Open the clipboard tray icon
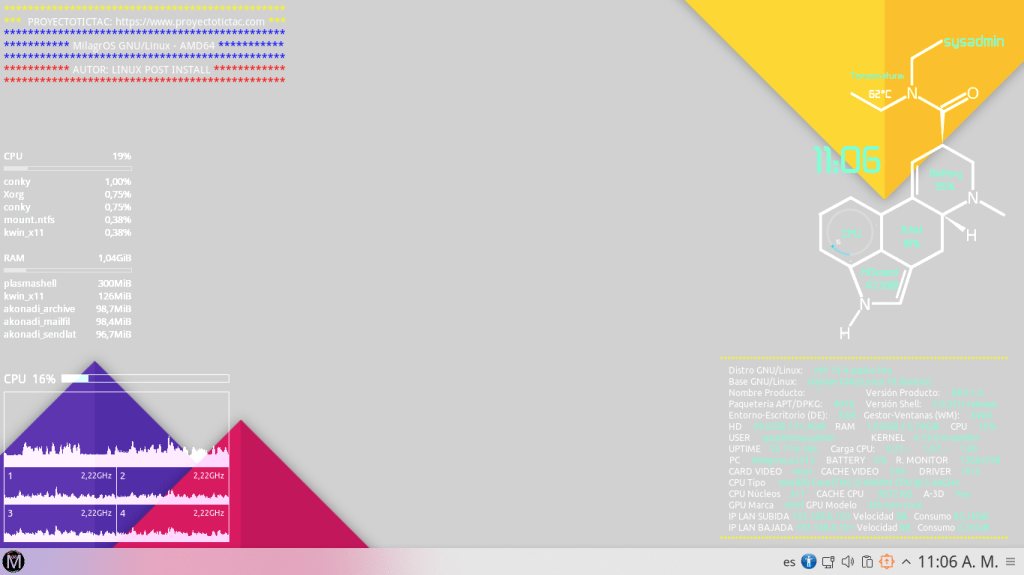The image size is (1024, 575). 867,561
